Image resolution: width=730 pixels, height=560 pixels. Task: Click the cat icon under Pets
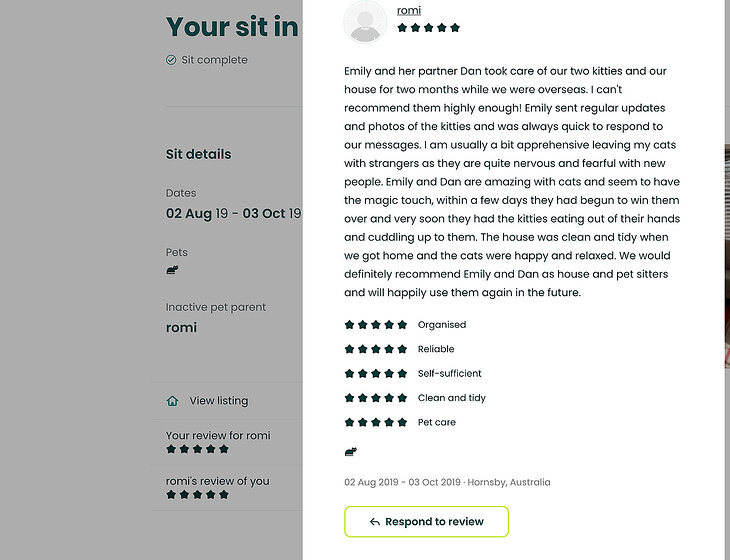coord(172,270)
